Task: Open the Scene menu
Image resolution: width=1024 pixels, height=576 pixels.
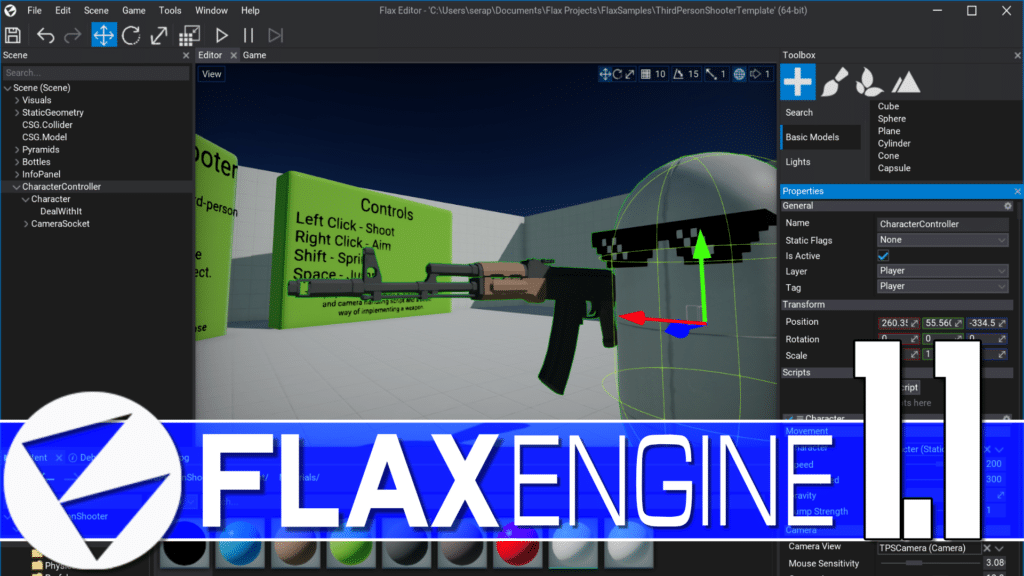Action: [96, 10]
